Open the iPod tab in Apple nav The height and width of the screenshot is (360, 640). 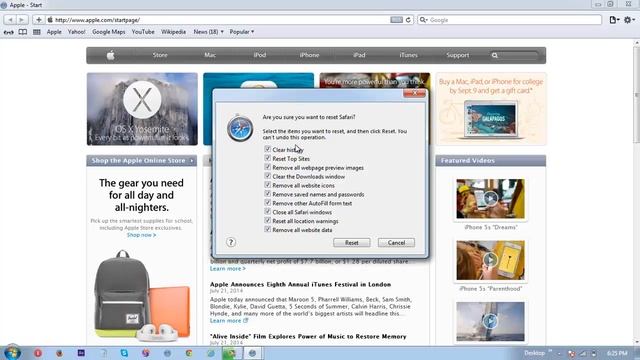[260, 55]
